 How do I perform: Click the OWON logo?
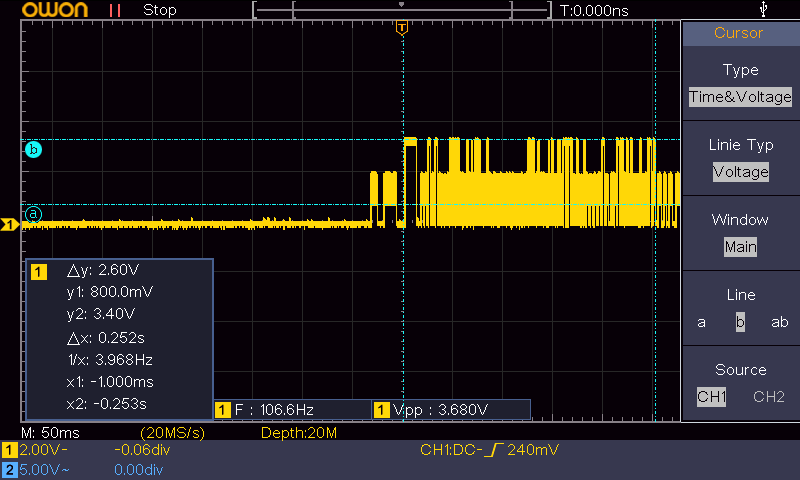point(55,10)
